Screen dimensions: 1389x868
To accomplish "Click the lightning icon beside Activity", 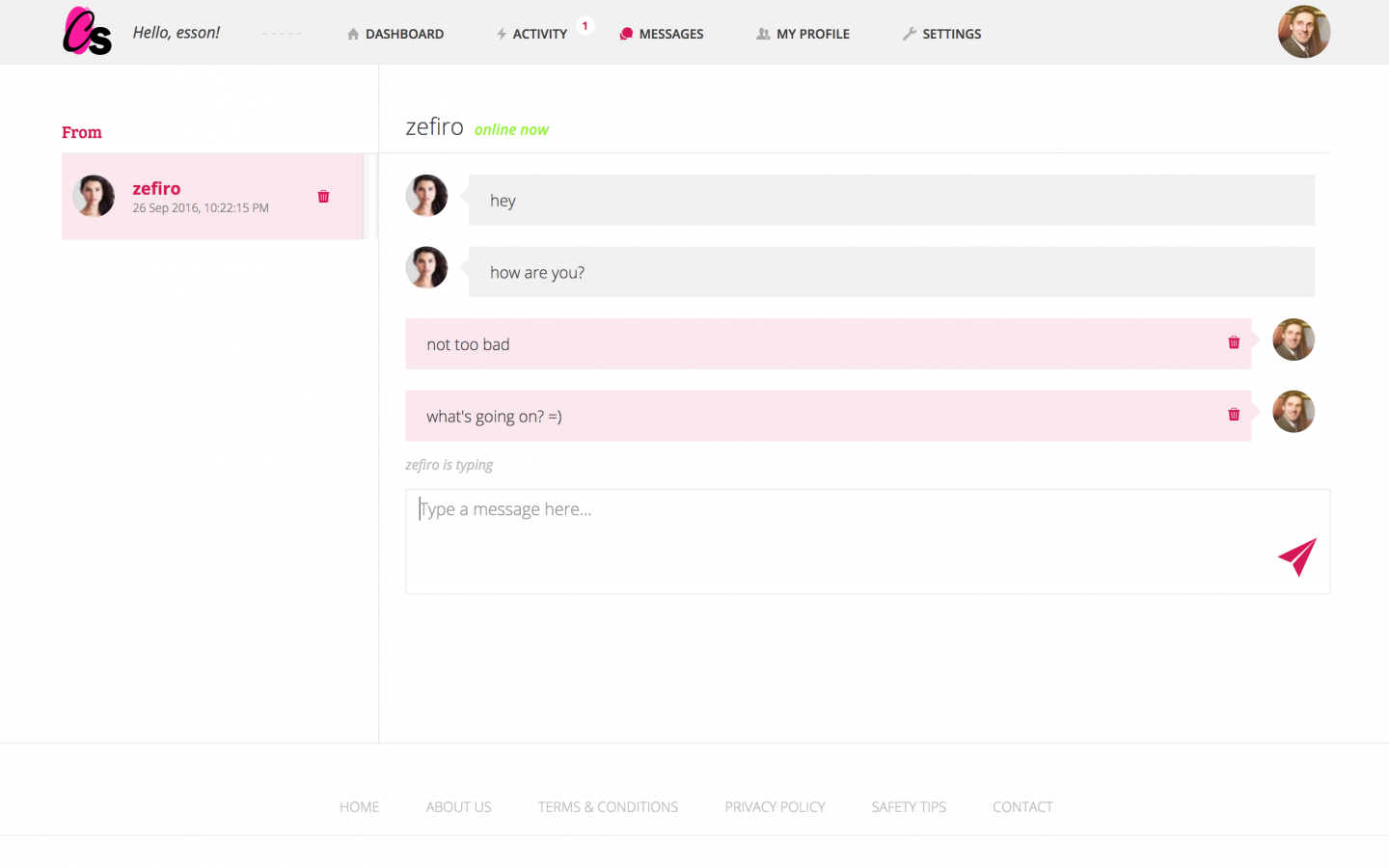I will tap(502, 34).
